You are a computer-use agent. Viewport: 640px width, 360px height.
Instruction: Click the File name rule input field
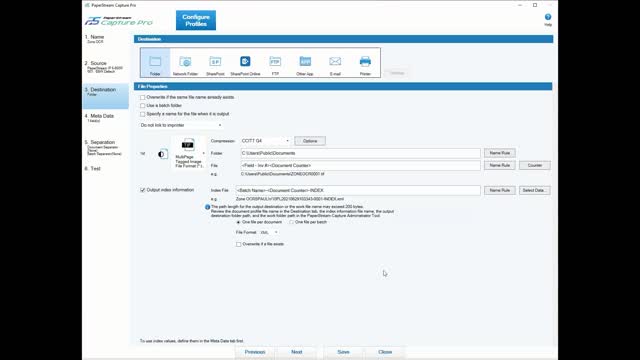[x=360, y=165]
